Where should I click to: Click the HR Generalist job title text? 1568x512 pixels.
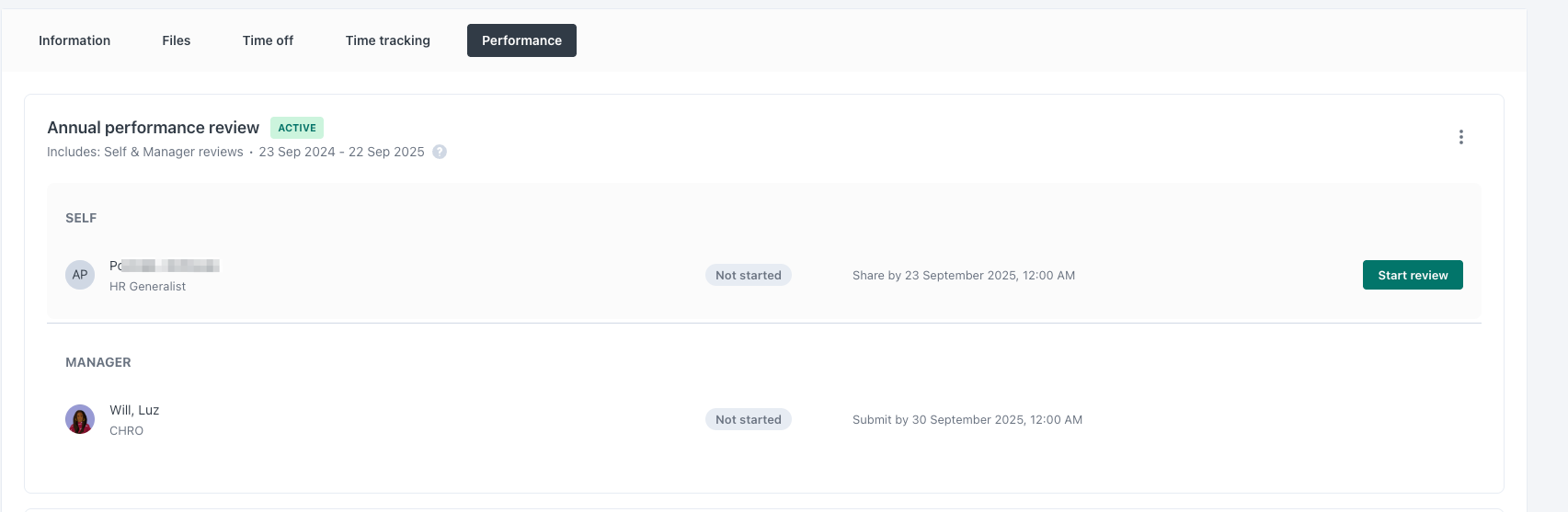[x=147, y=287]
